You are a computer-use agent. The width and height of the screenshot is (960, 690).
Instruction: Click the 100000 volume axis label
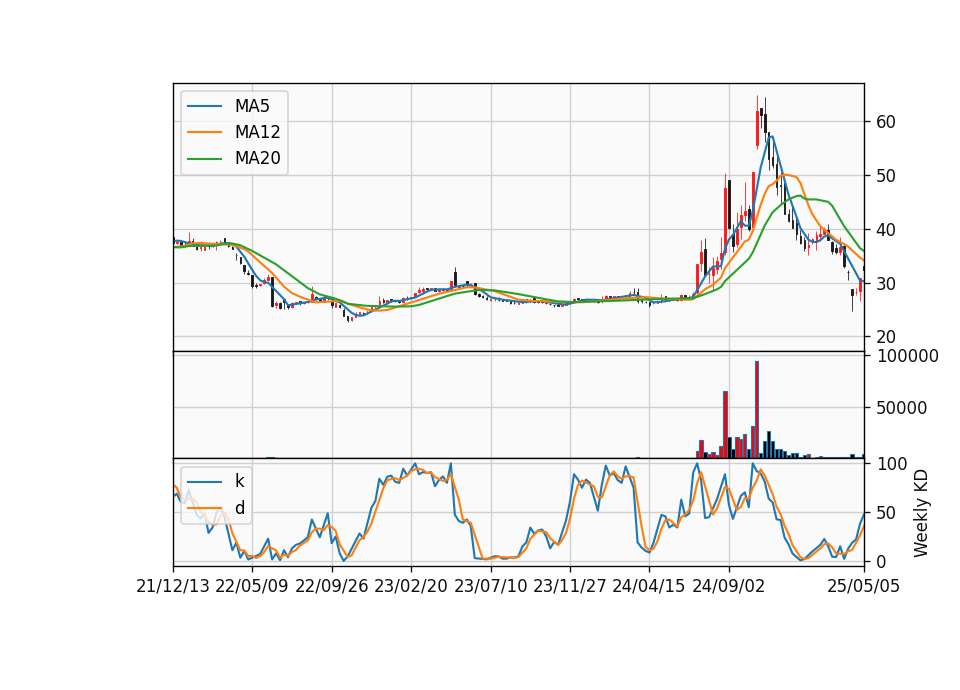(x=907, y=356)
